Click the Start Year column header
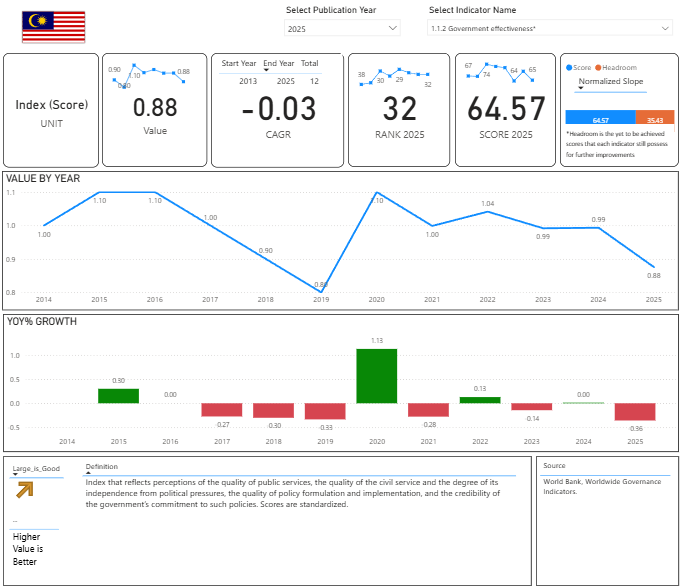 click(x=238, y=63)
